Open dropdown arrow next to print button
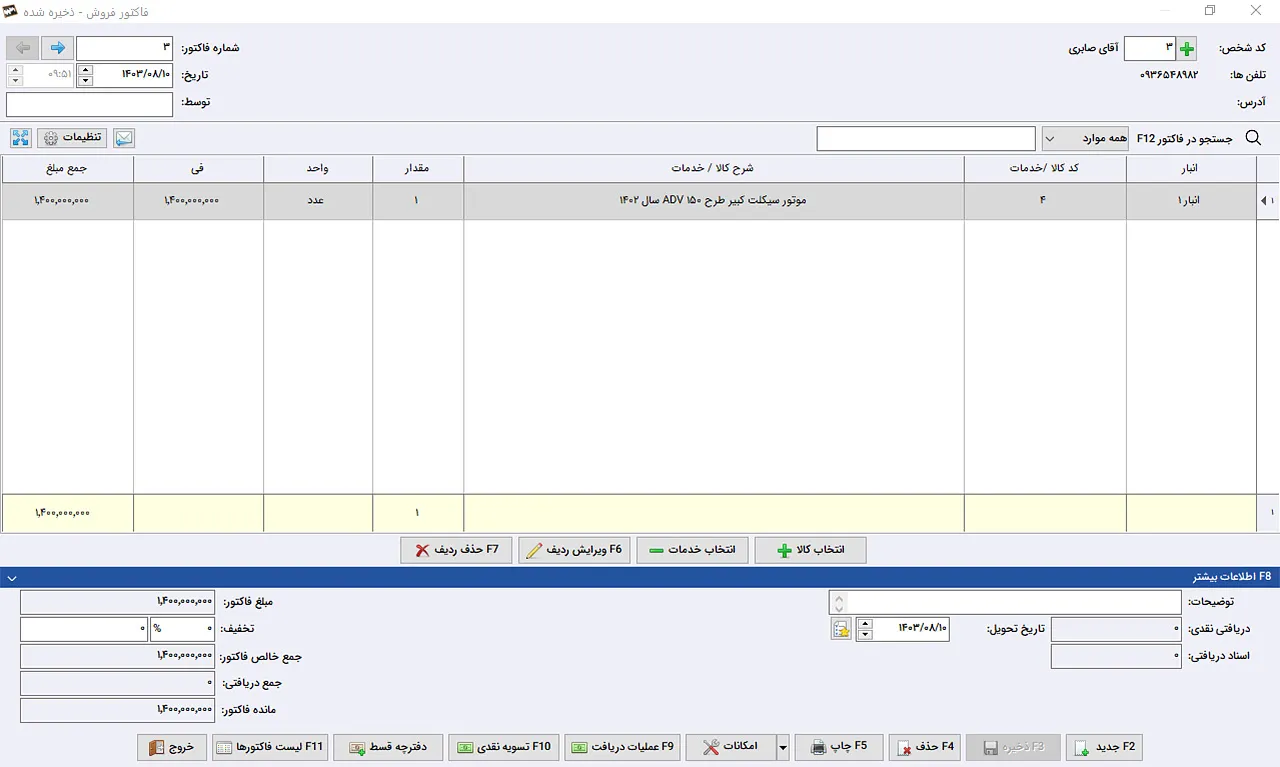Viewport: 1280px width, 767px height. 783,747
